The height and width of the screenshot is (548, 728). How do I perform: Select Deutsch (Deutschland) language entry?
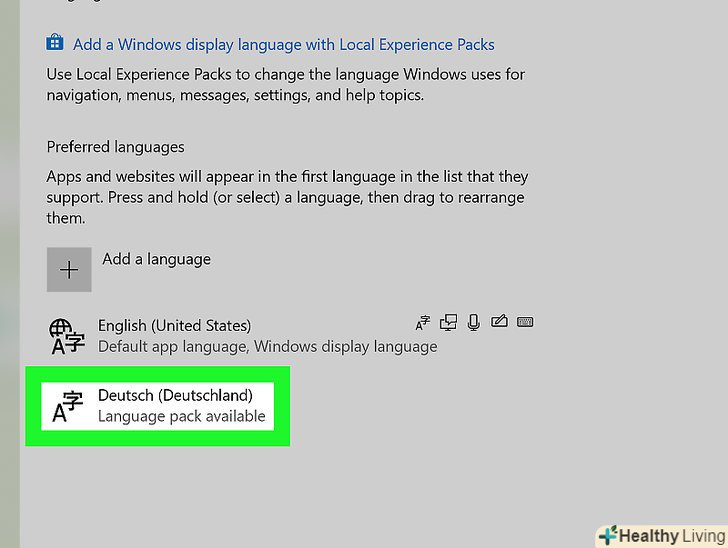coord(157,406)
